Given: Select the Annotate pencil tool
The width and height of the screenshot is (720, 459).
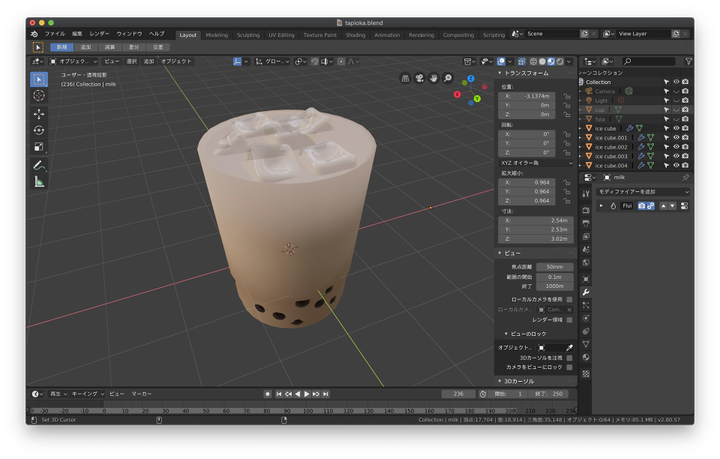Looking at the screenshot, I should pyautogui.click(x=39, y=165).
